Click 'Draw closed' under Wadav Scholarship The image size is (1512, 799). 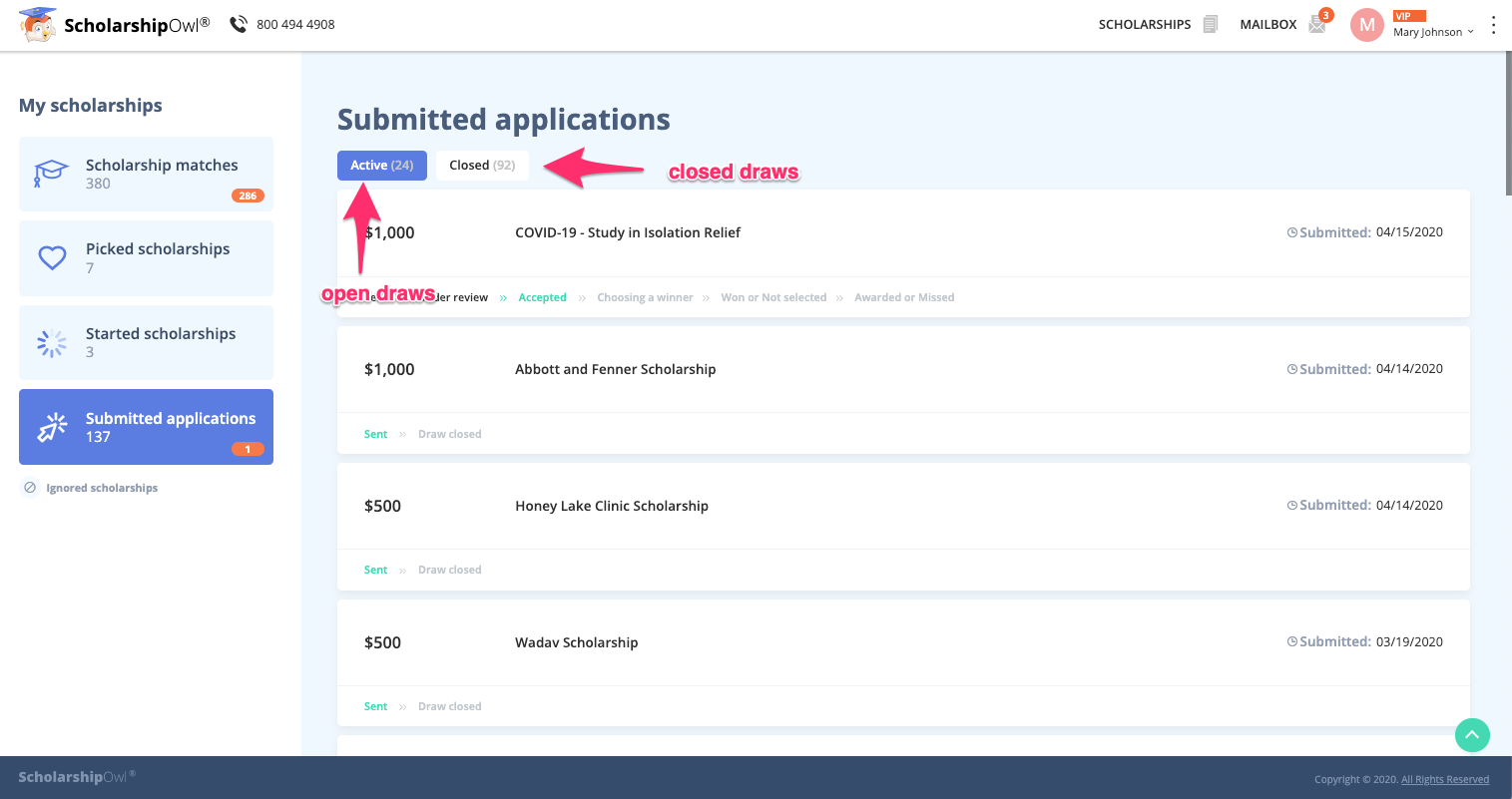pos(449,706)
